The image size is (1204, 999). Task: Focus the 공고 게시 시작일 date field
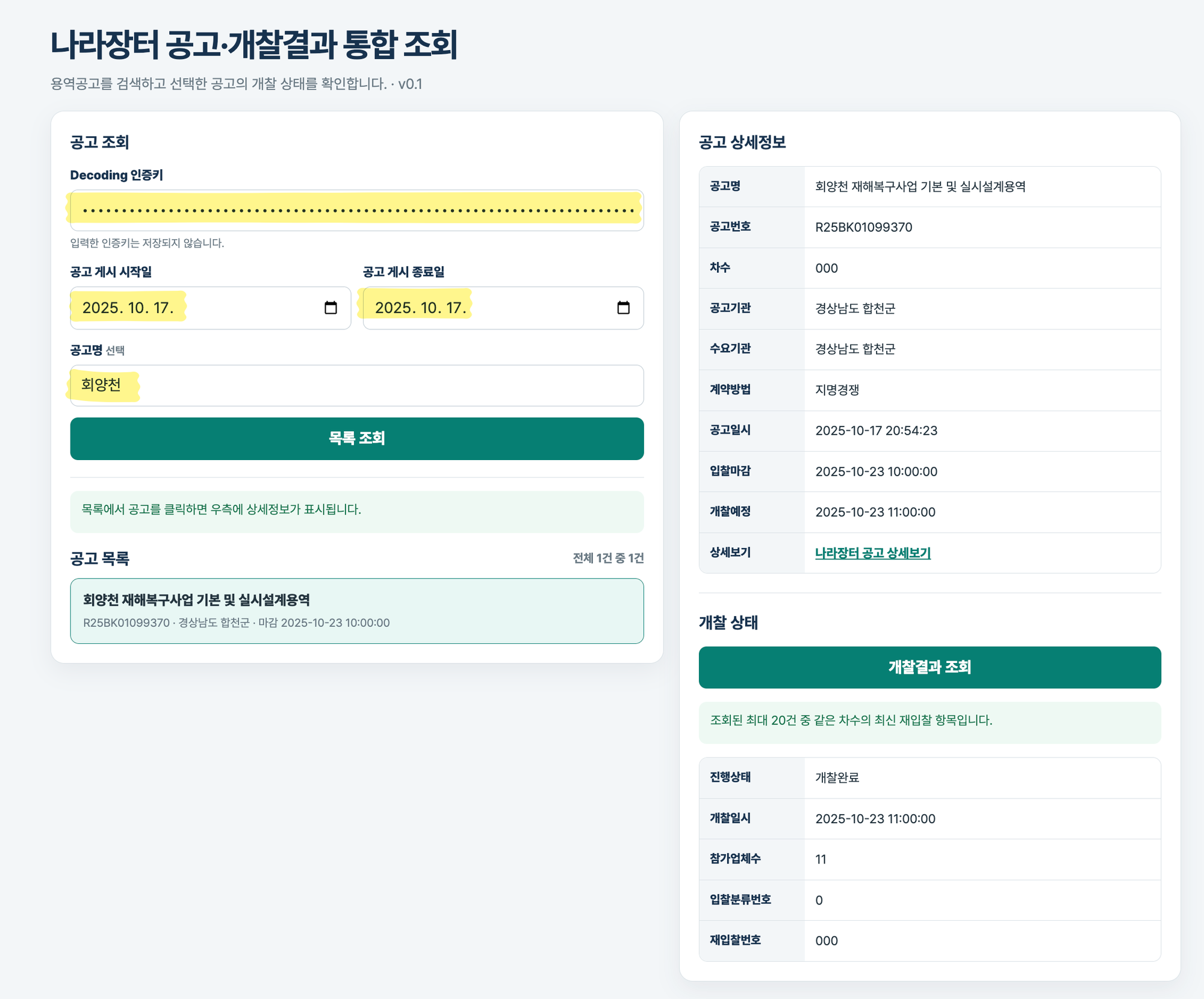pos(211,308)
